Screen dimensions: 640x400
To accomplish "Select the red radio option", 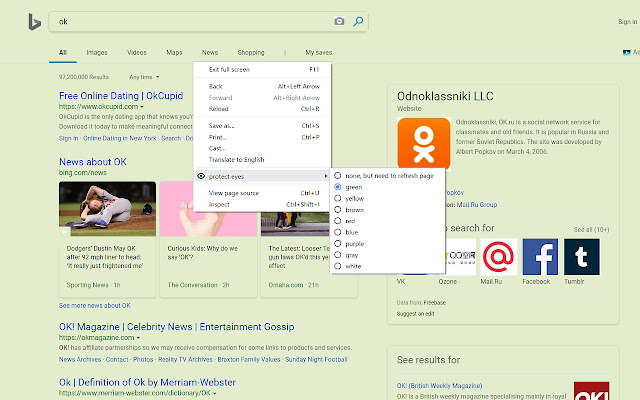I will (x=345, y=221).
